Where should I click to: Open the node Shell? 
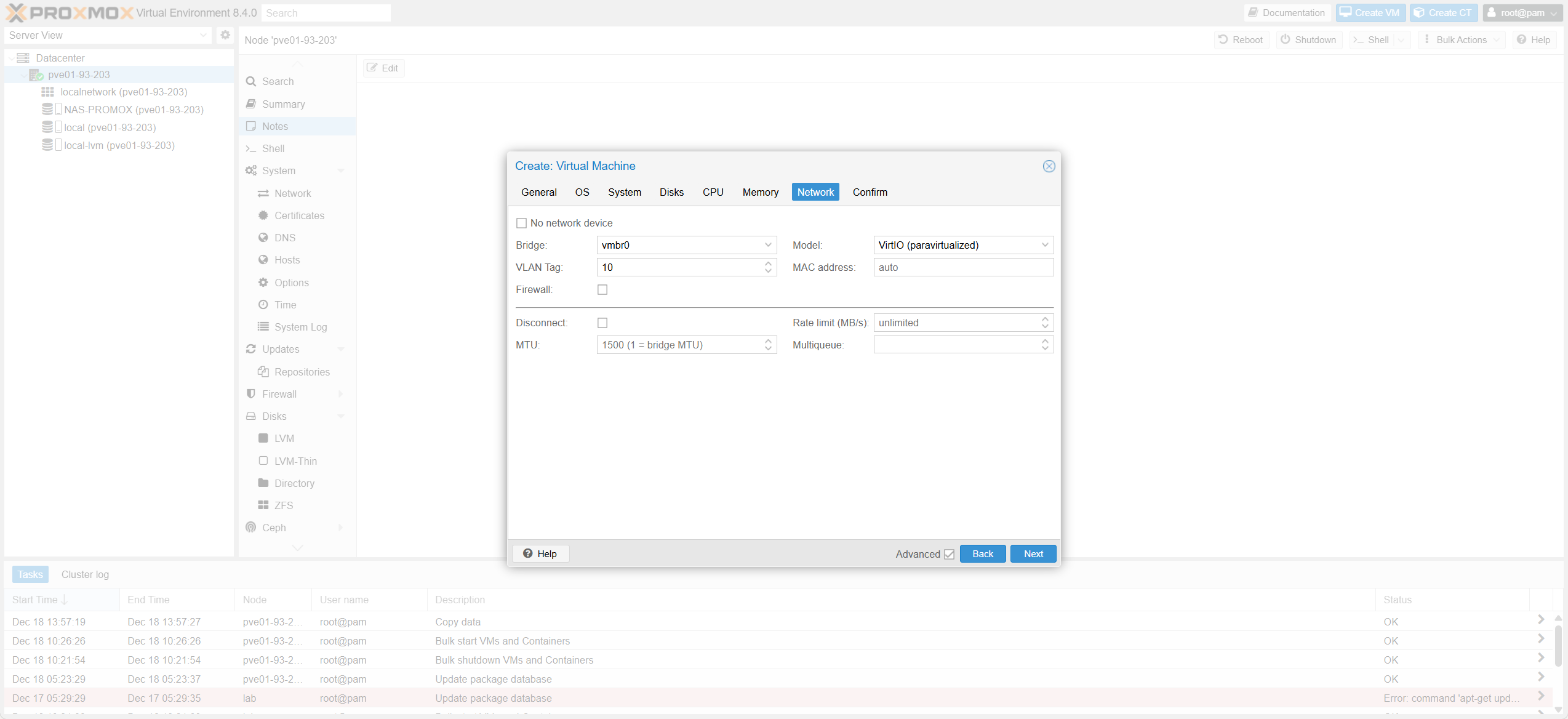[x=273, y=148]
